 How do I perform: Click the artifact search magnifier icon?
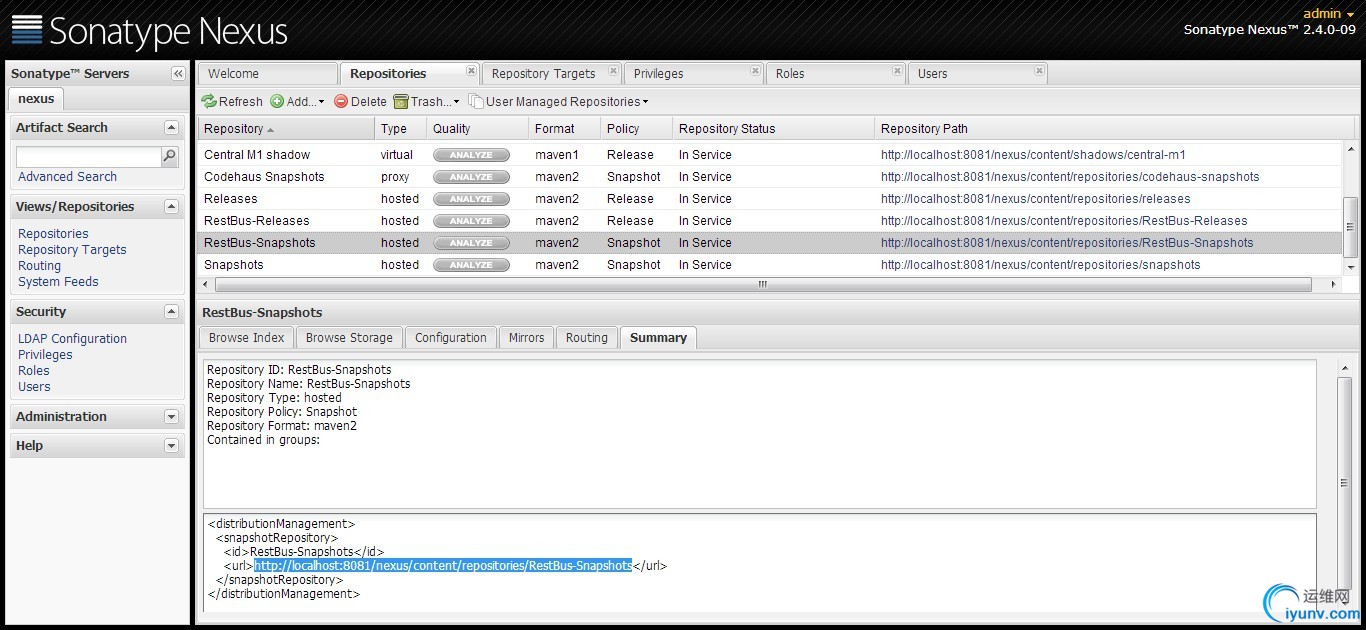tap(170, 156)
